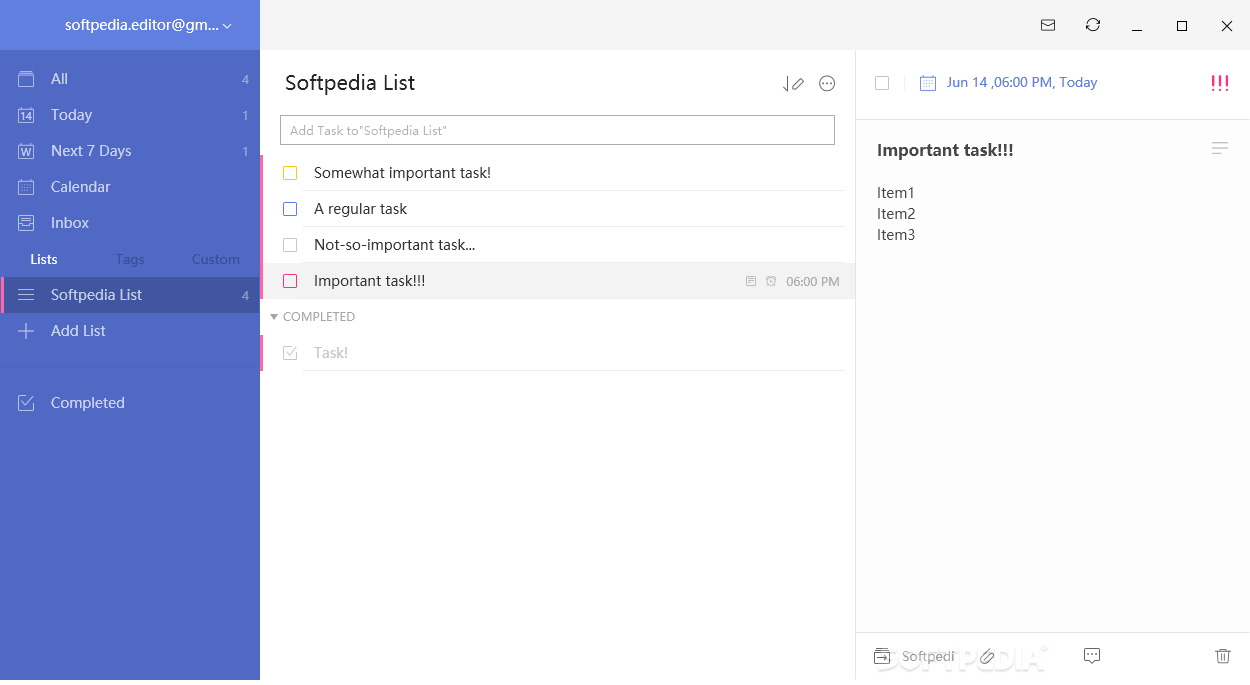The image size is (1250, 685).
Task: Open the task comments icon
Action: coord(1092,656)
